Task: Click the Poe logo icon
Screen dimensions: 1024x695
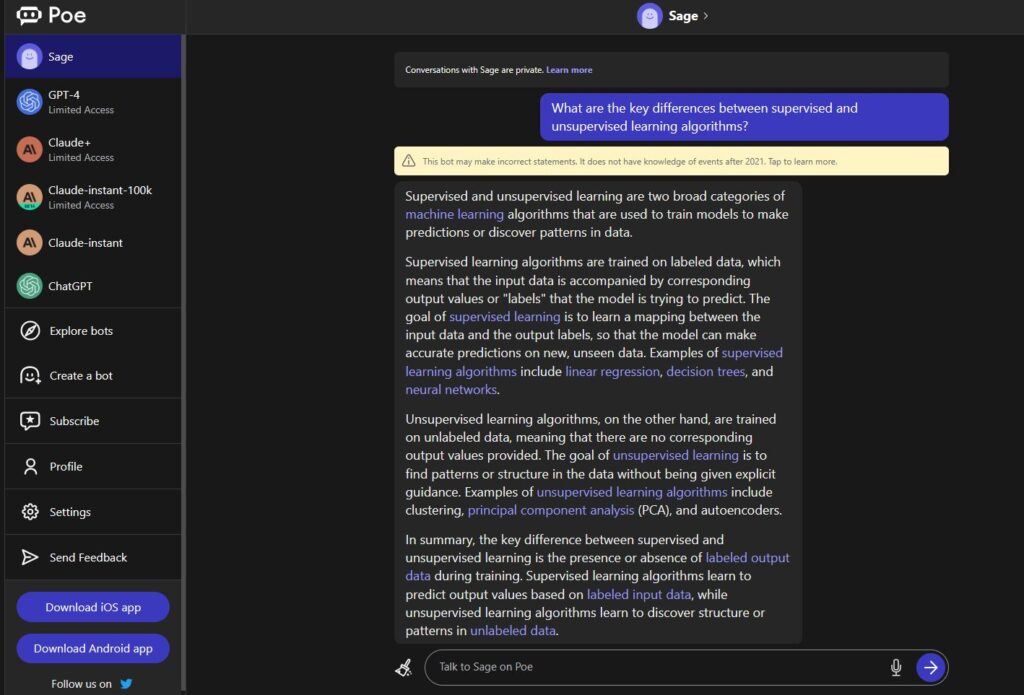Action: pos(29,16)
